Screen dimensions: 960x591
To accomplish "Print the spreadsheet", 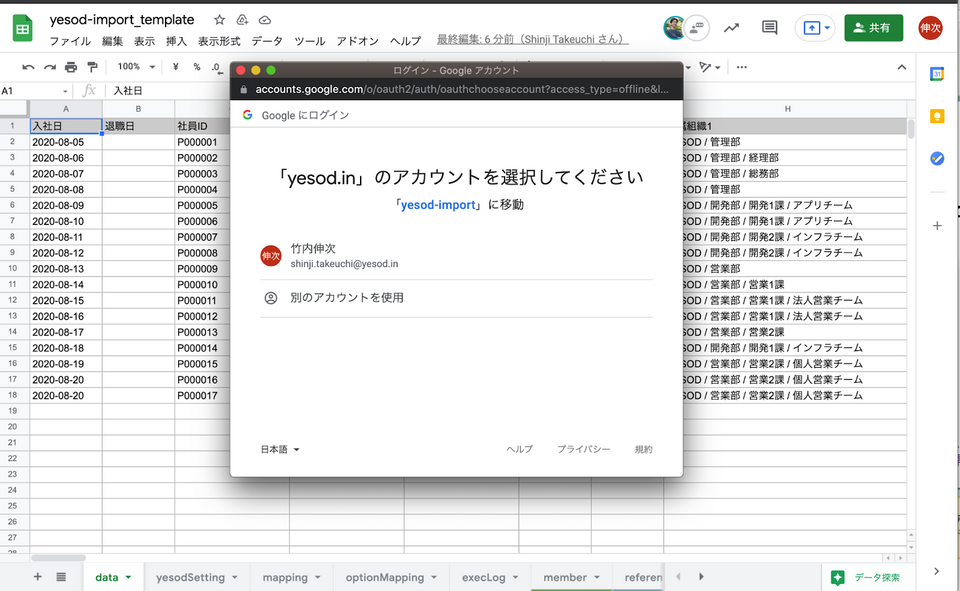I will (x=71, y=67).
